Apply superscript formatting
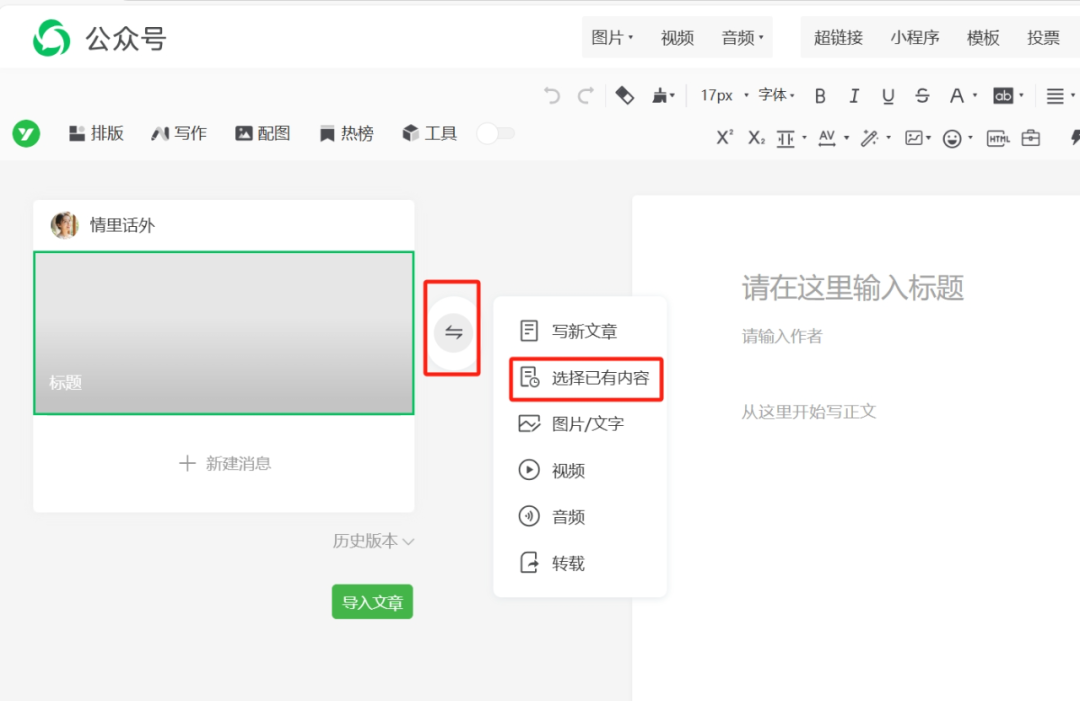 tap(724, 138)
